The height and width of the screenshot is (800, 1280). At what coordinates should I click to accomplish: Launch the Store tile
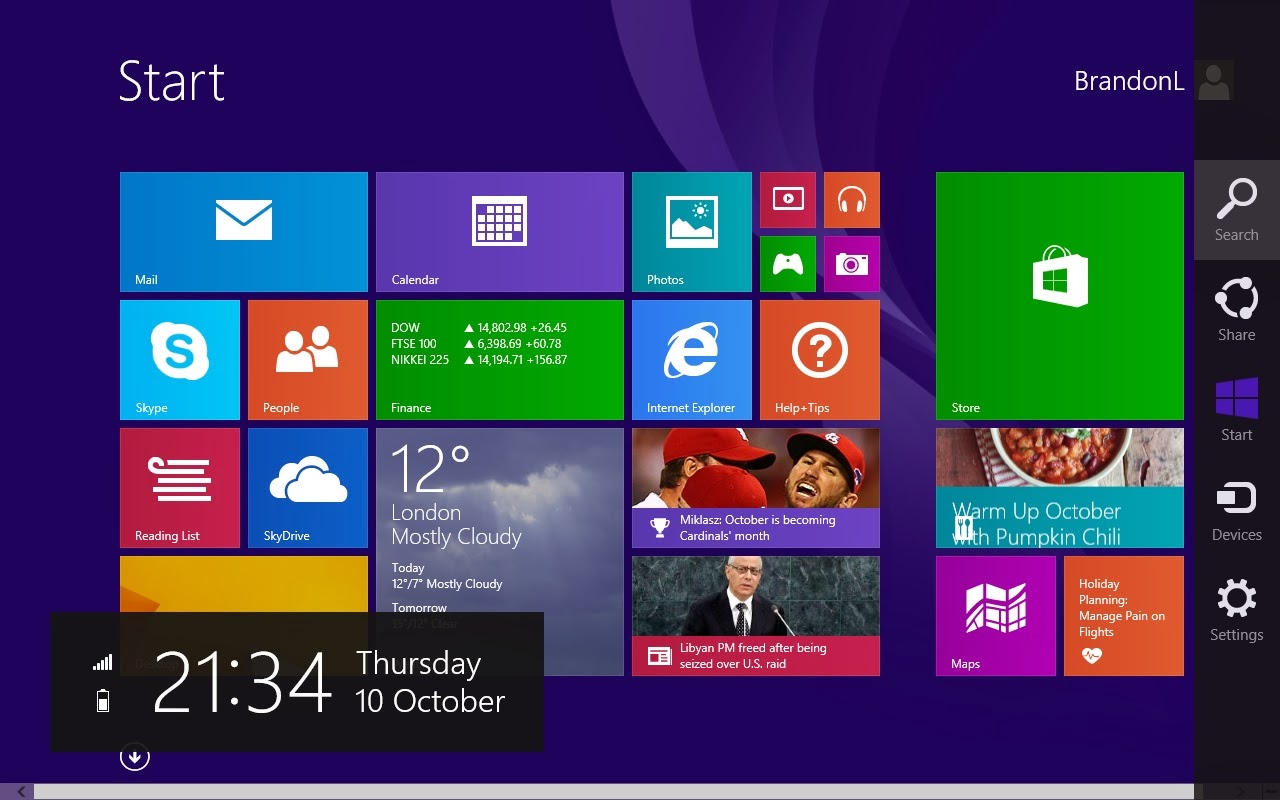pyautogui.click(x=1060, y=296)
